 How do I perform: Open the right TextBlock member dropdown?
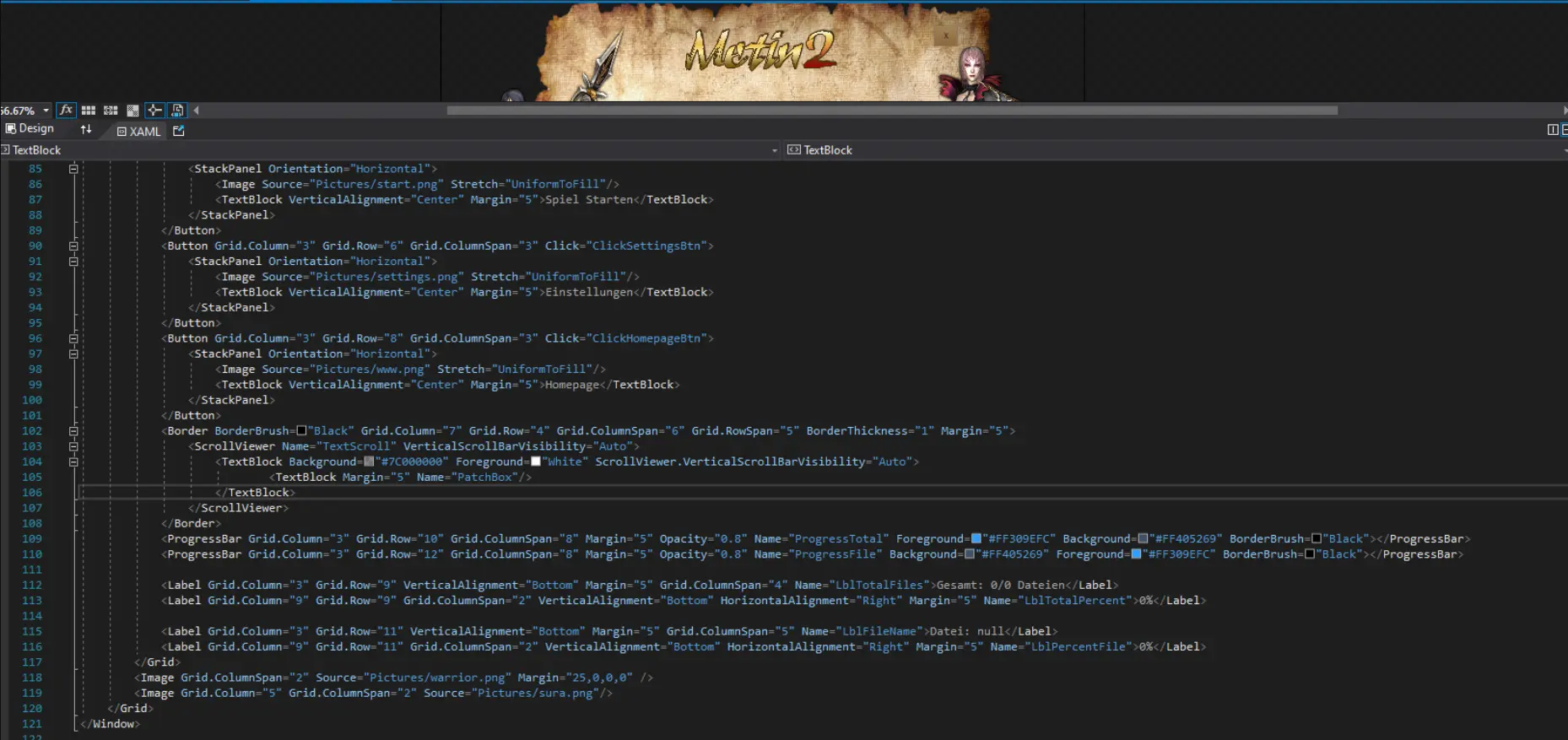(1565, 150)
